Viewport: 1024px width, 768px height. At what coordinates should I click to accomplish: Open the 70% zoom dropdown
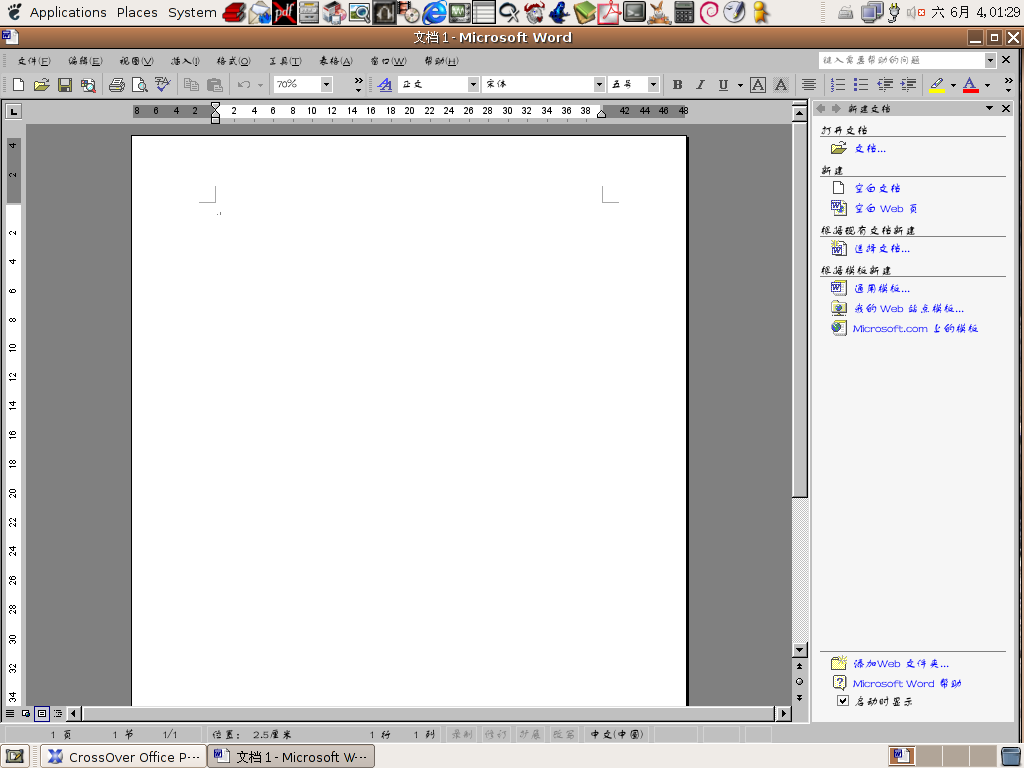(x=326, y=84)
